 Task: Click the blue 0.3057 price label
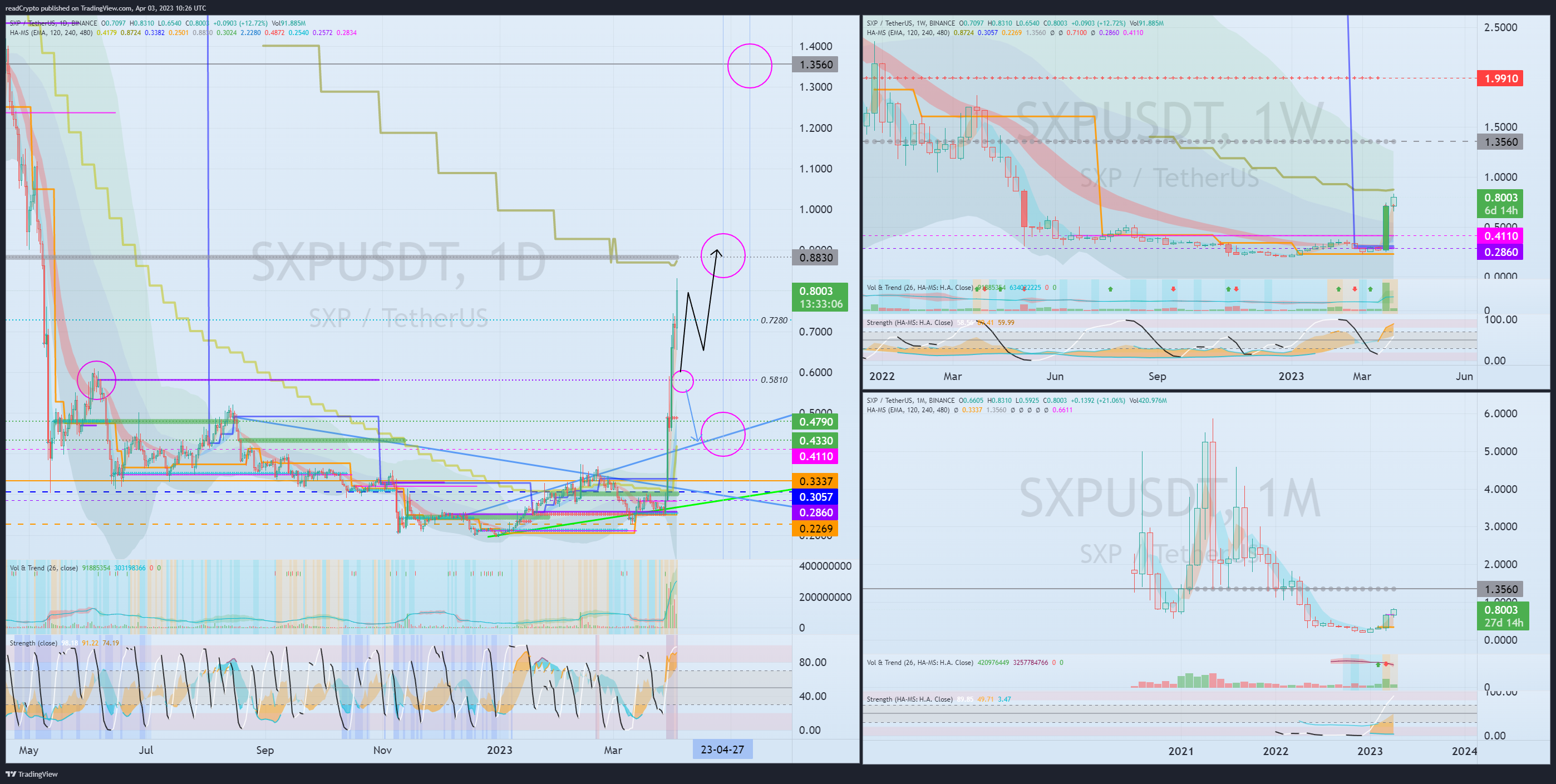point(815,496)
